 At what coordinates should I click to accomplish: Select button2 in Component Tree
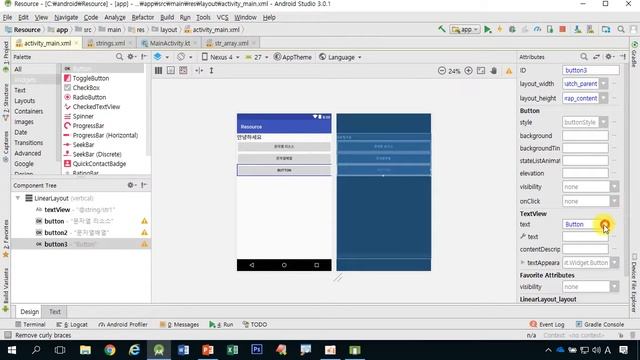click(x=56, y=232)
